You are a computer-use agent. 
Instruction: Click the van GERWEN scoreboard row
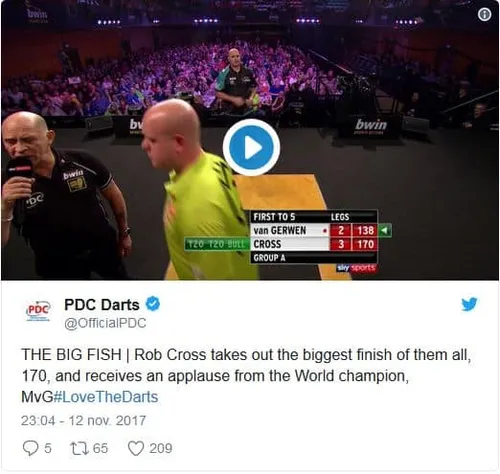(x=314, y=230)
